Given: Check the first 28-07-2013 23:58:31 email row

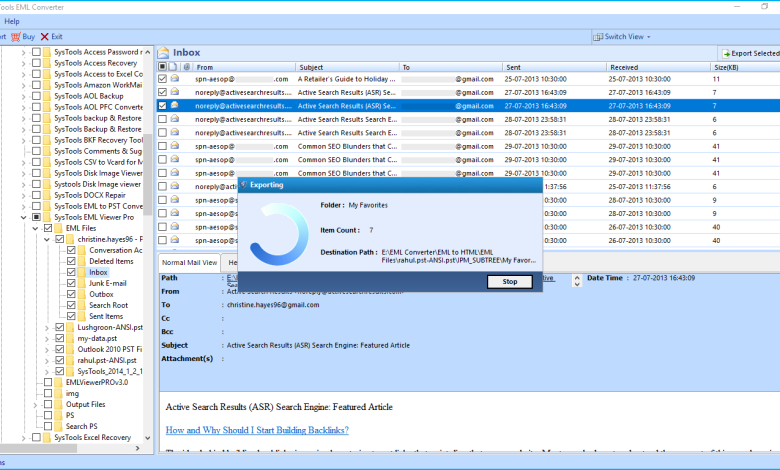Looking at the screenshot, I should pyautogui.click(x=162, y=119).
